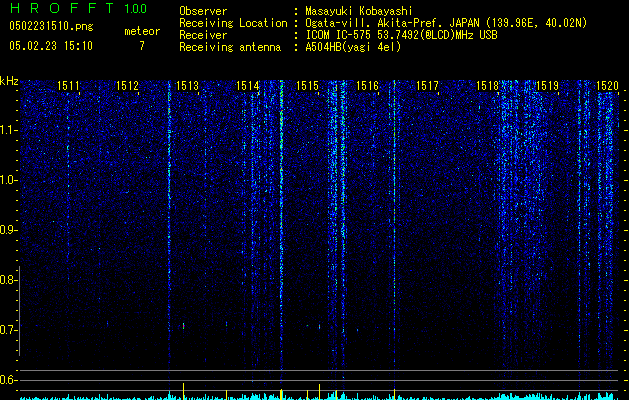Click the 0.6 kHz axis label

(x=8, y=380)
